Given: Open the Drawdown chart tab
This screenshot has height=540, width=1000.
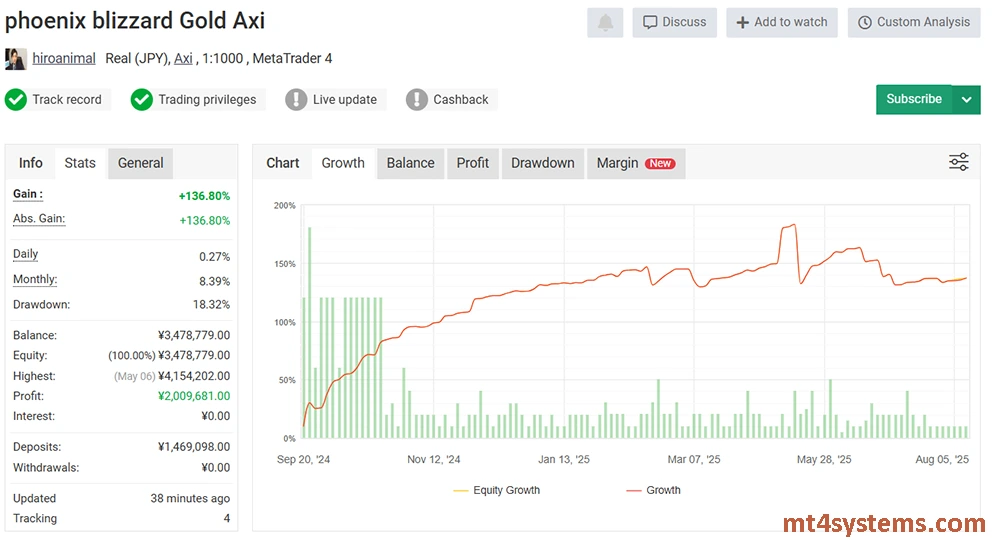Looking at the screenshot, I should (x=542, y=163).
